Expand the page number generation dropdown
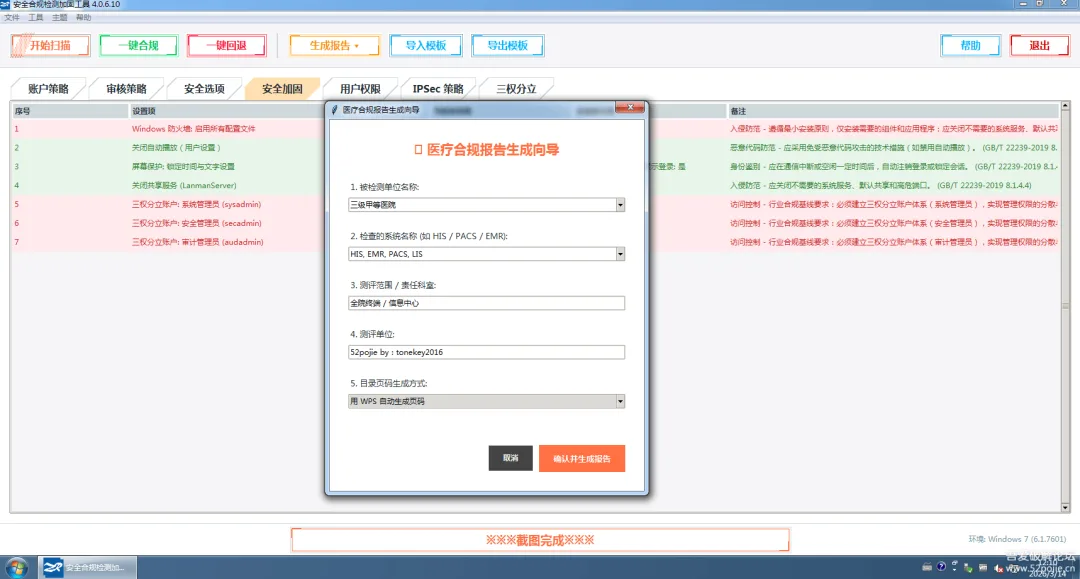The image size is (1080, 579). point(620,401)
